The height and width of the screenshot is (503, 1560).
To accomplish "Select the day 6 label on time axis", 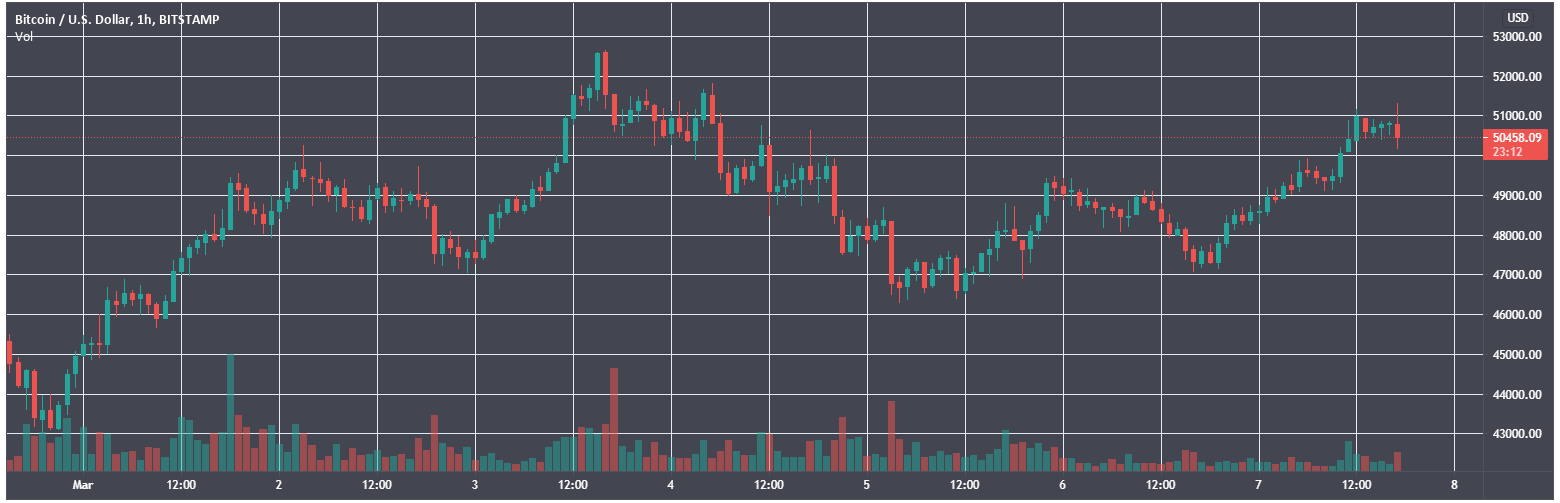I will [1062, 485].
